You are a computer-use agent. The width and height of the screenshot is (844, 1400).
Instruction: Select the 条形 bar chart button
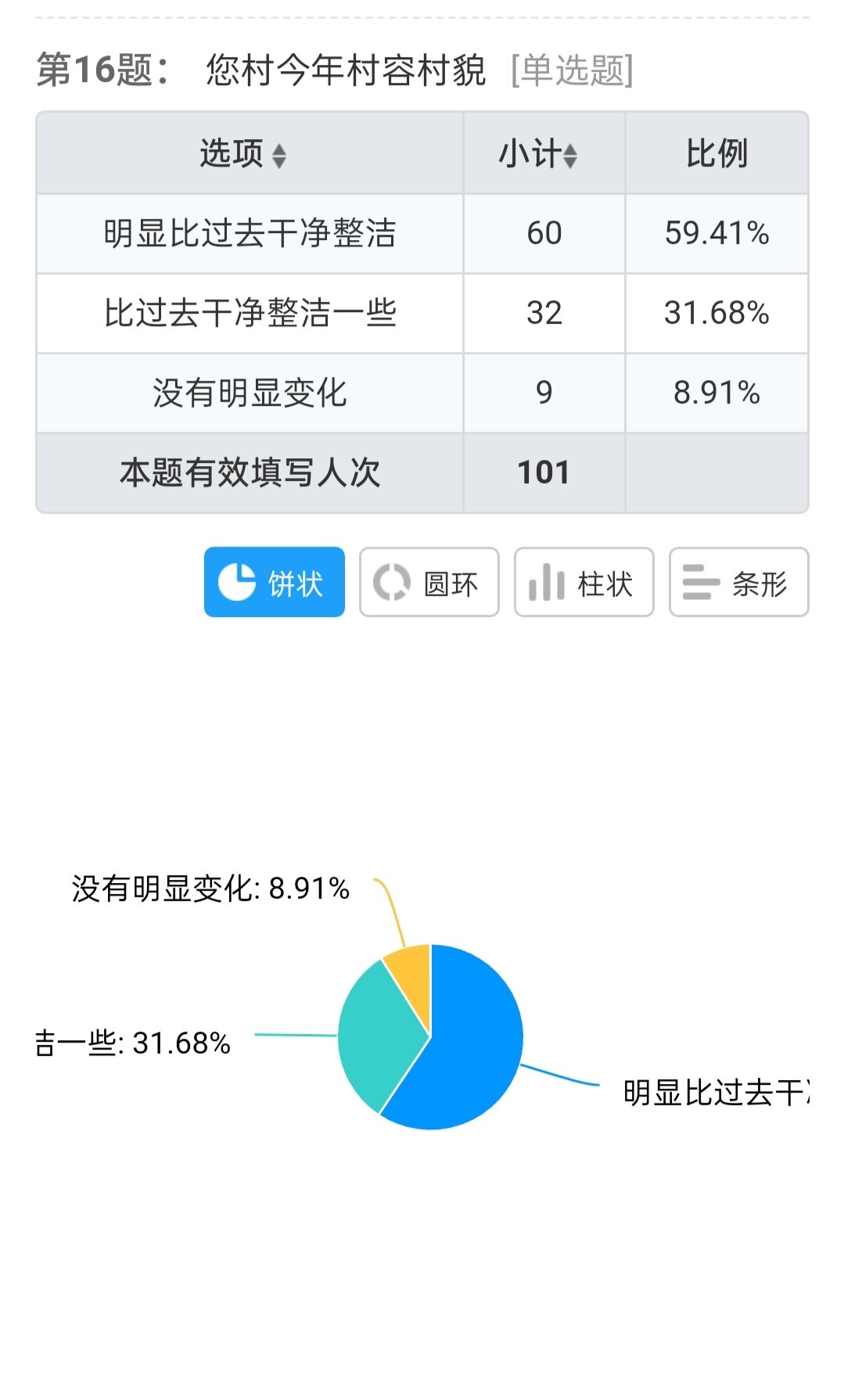pos(738,582)
